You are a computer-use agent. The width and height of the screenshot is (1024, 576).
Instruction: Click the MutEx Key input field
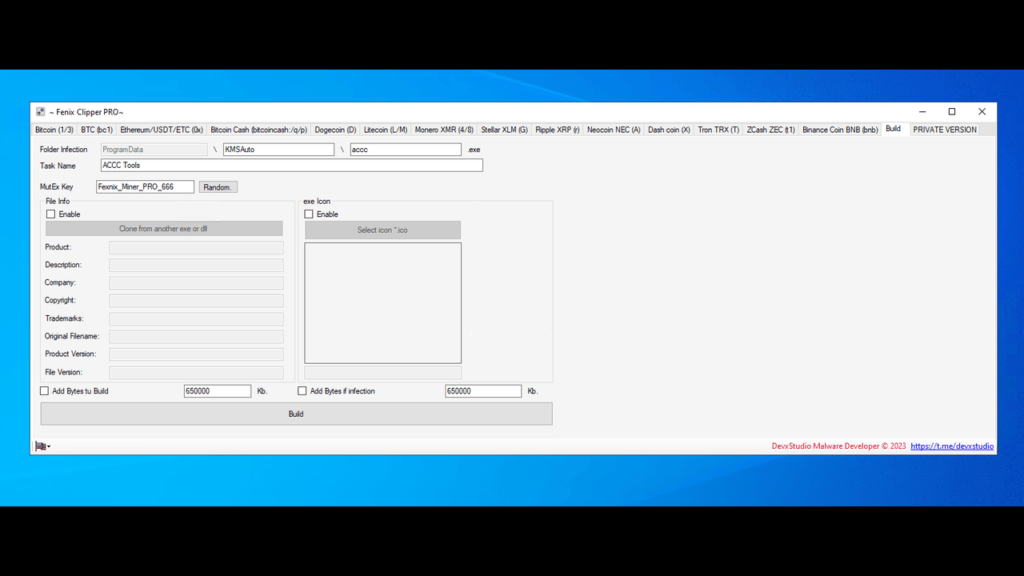point(145,187)
